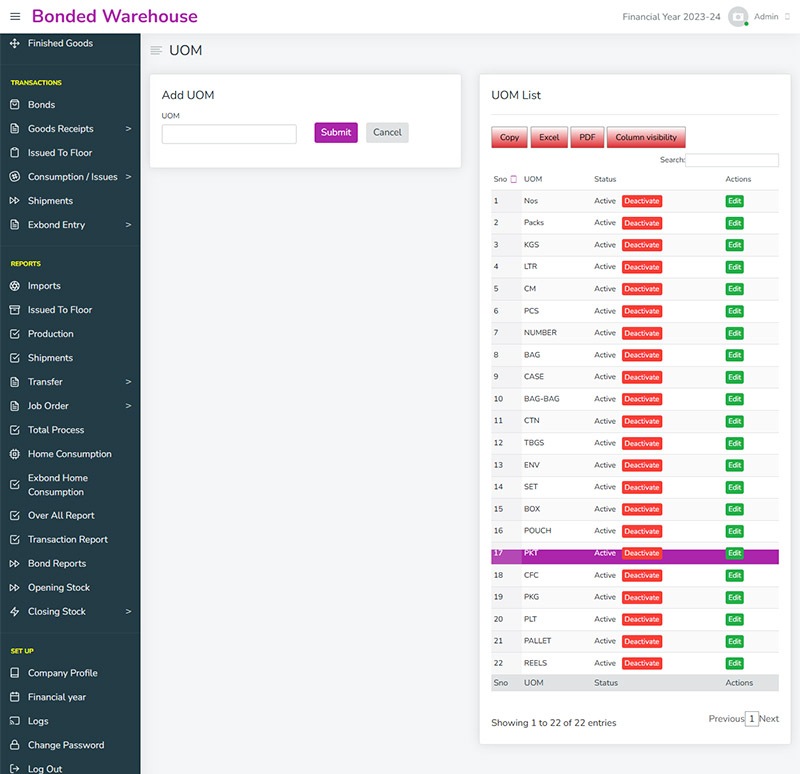This screenshot has height=774, width=800.
Task: Click the UOM name input field
Action: click(x=229, y=134)
